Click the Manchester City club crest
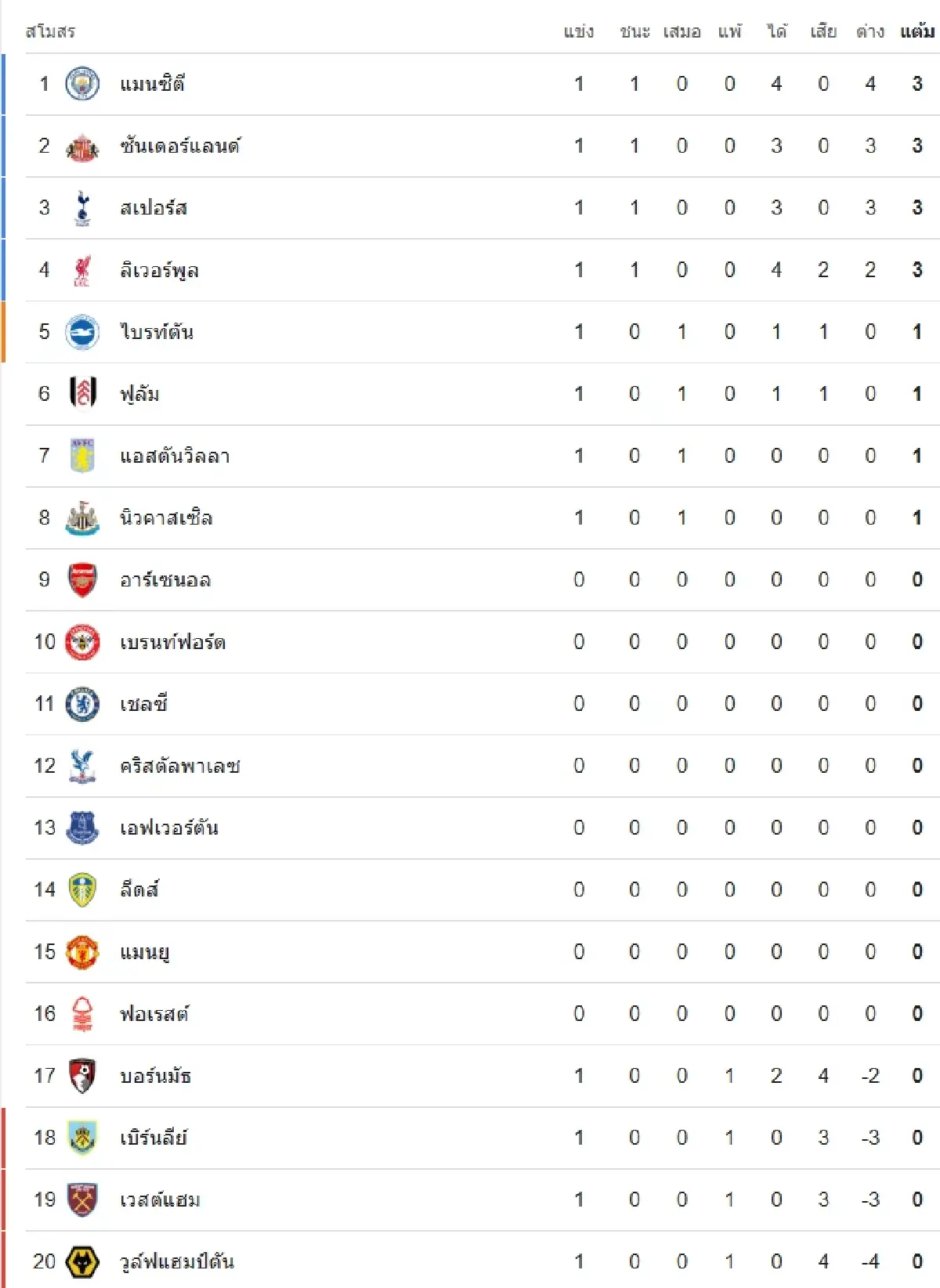The height and width of the screenshot is (1288, 940). (x=82, y=84)
